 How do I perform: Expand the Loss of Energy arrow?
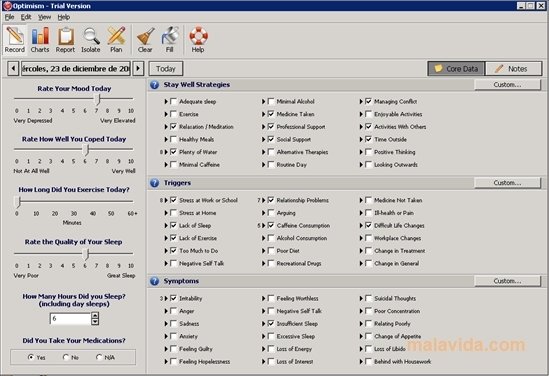264,349
